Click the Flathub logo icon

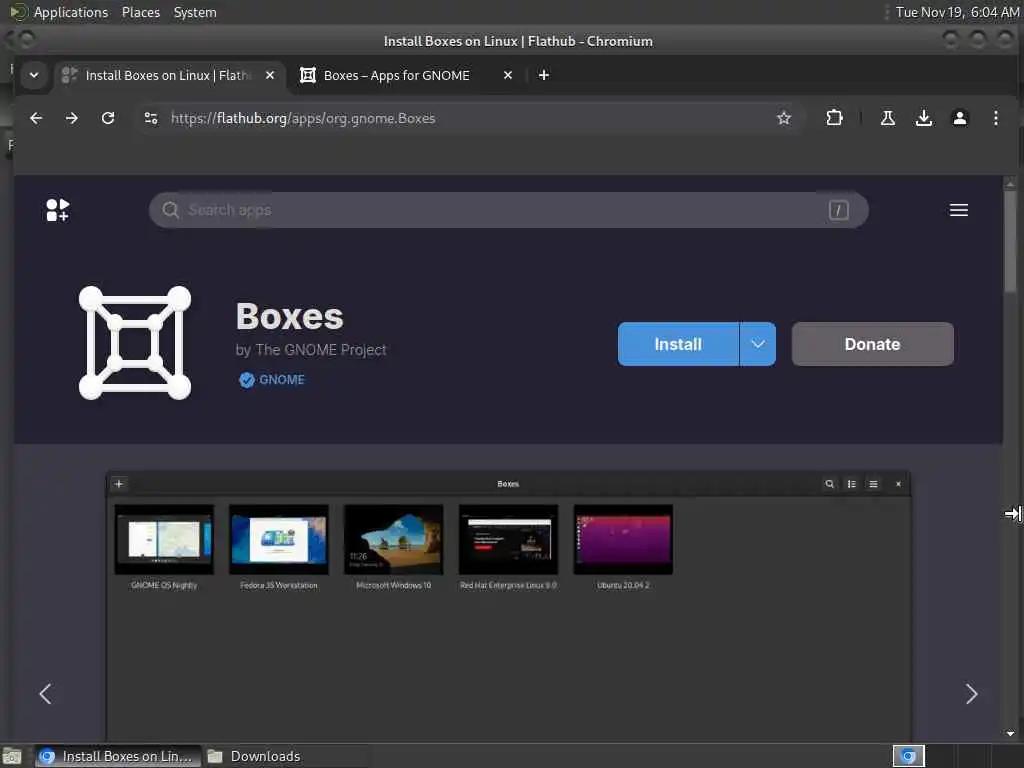(57, 210)
